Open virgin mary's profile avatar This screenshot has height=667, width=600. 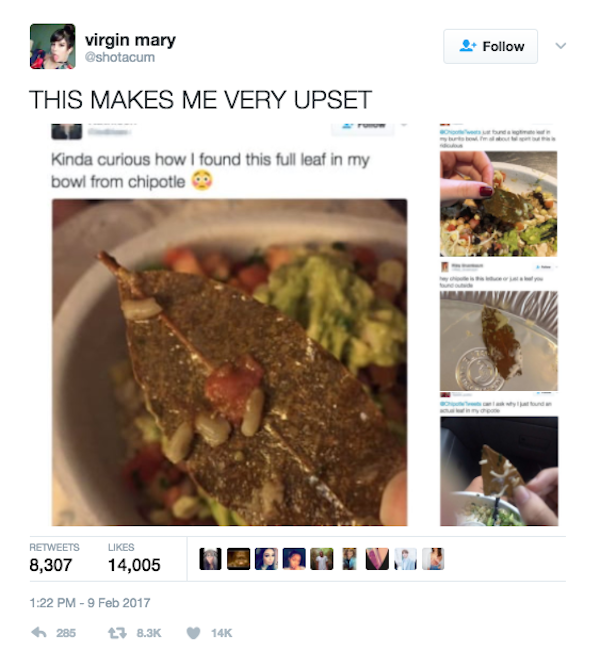point(53,46)
